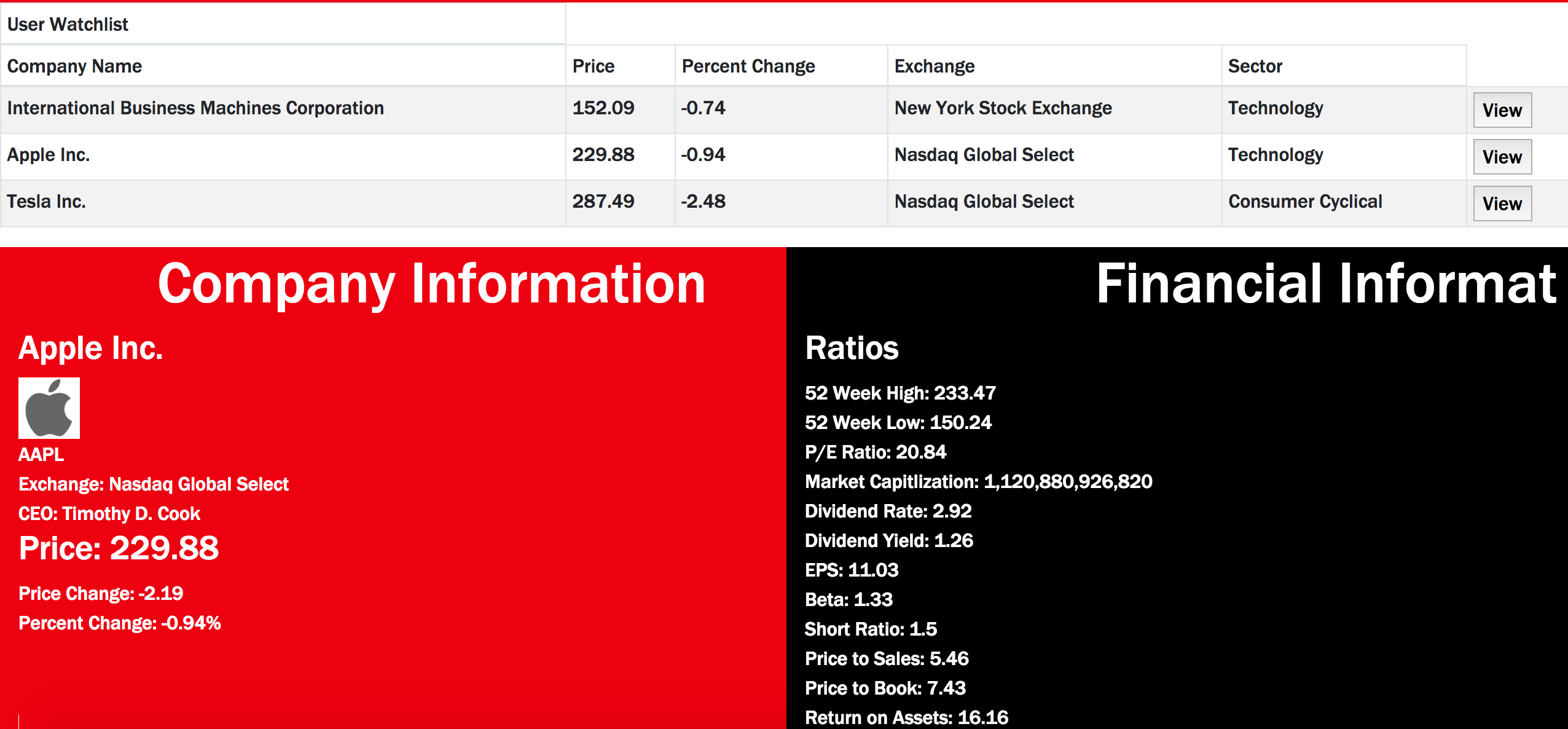Click the Apple logo image

(x=49, y=408)
